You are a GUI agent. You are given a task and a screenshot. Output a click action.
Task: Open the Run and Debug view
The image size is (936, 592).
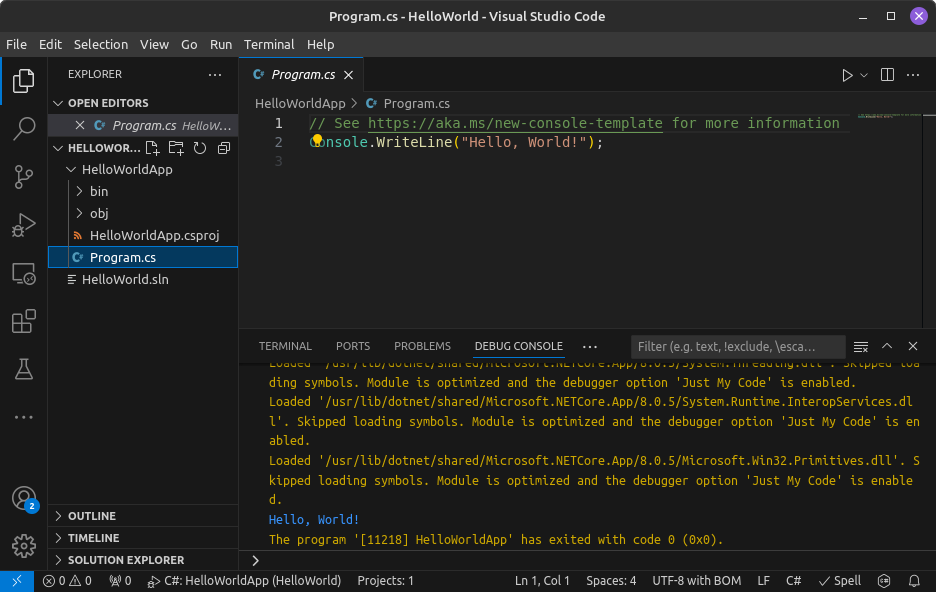click(23, 225)
